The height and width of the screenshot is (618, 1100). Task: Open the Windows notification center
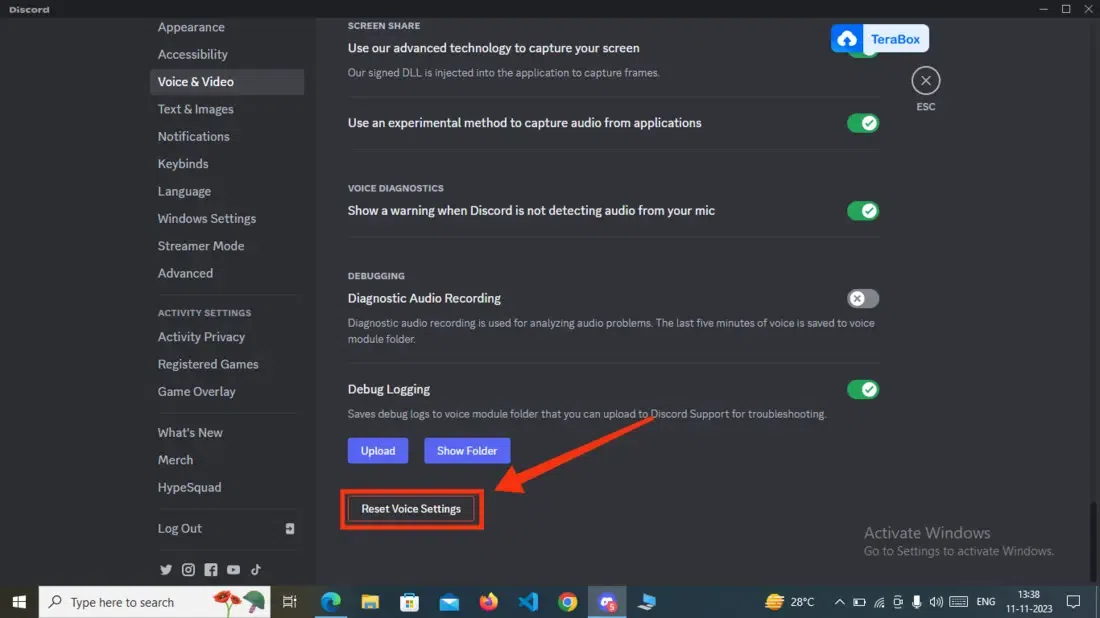(x=1073, y=602)
